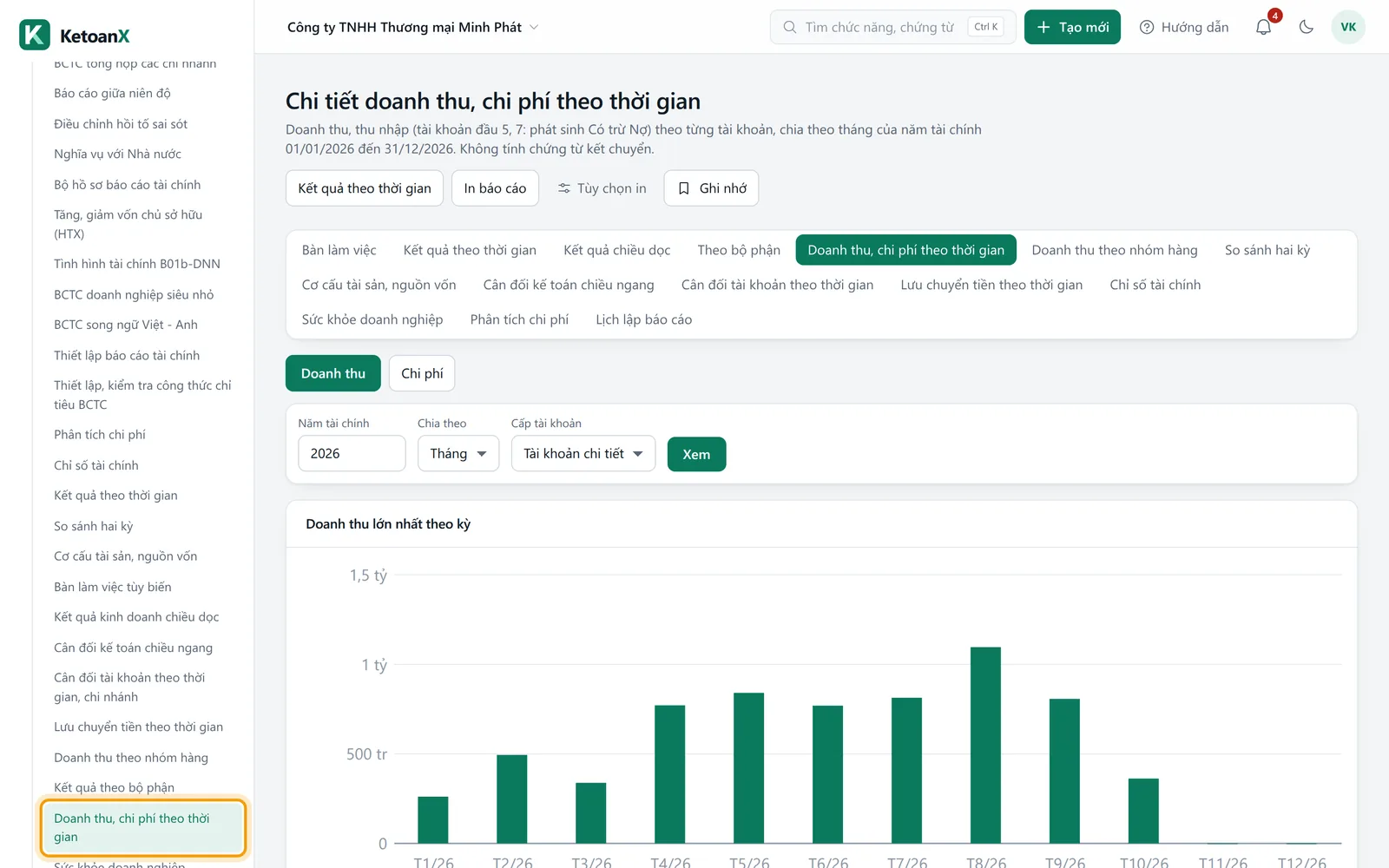The width and height of the screenshot is (1389, 868).
Task: Open Cân đối kế toán chiều ngang tab
Action: click(x=569, y=285)
